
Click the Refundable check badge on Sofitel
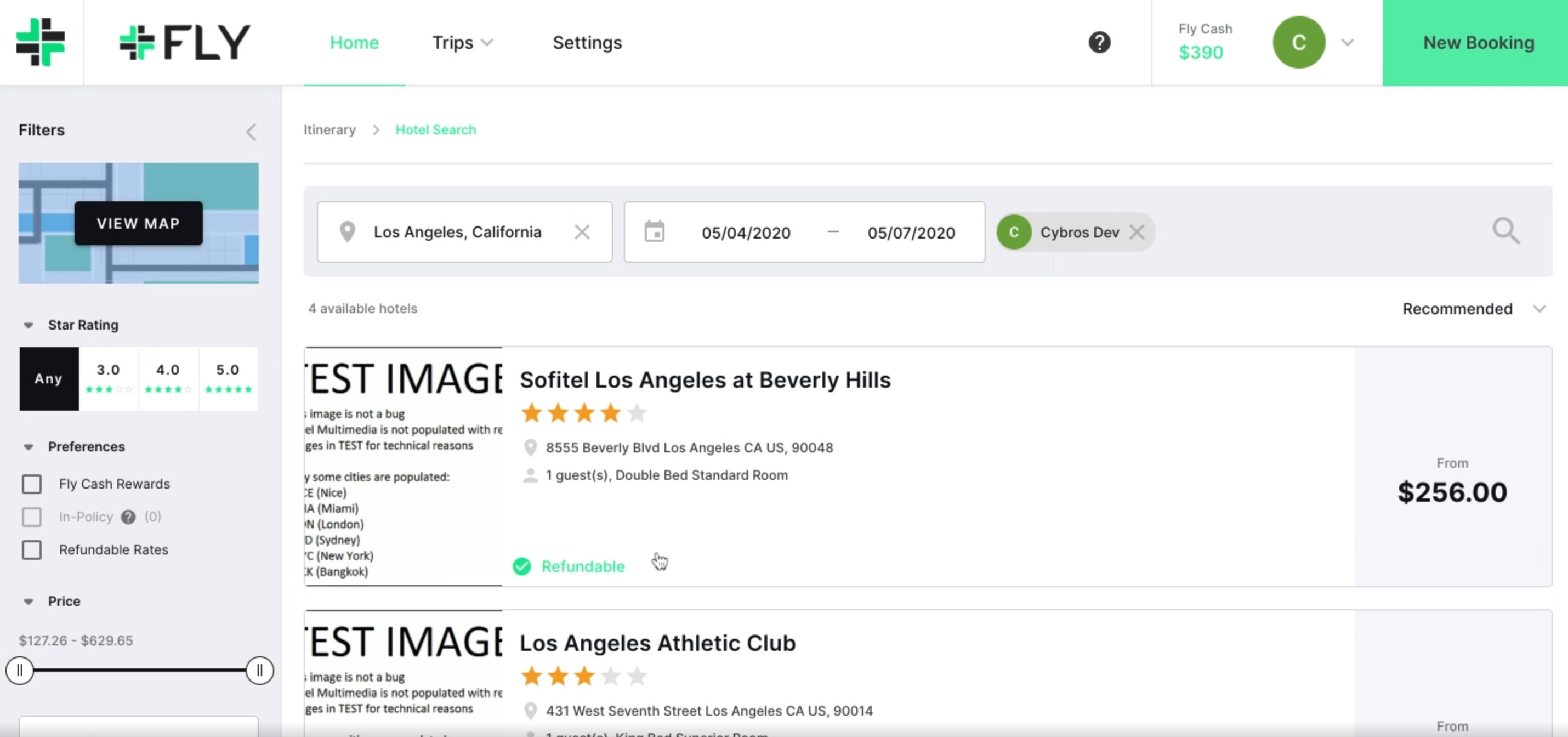pos(521,566)
